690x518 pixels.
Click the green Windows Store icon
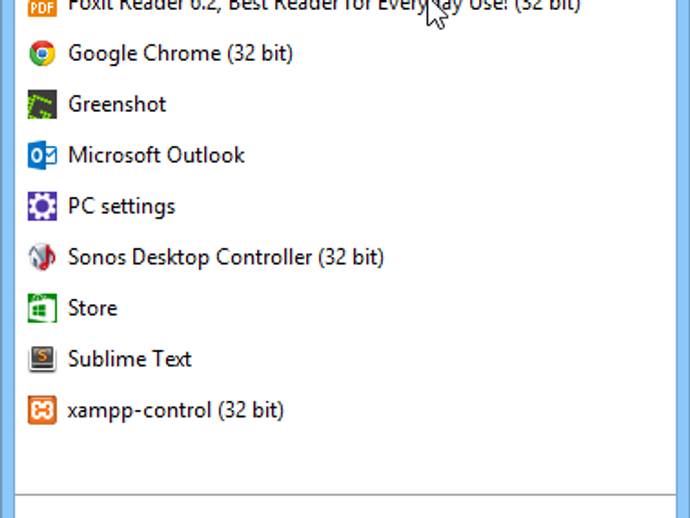pyautogui.click(x=42, y=309)
